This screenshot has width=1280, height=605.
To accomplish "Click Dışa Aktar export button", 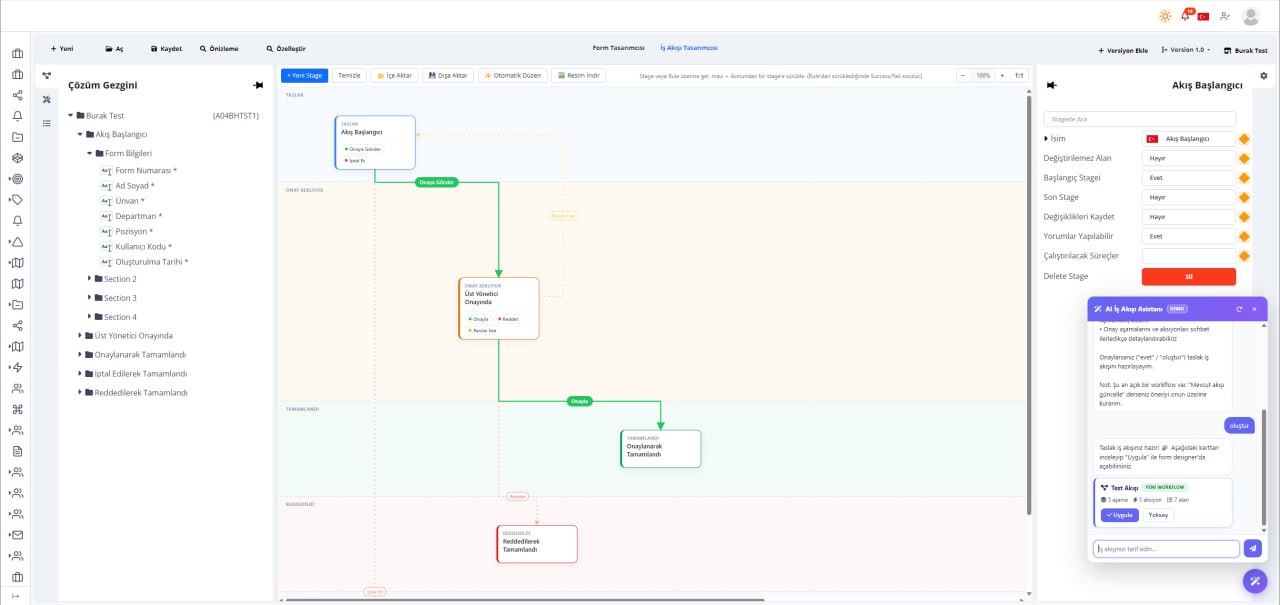I will (449, 76).
